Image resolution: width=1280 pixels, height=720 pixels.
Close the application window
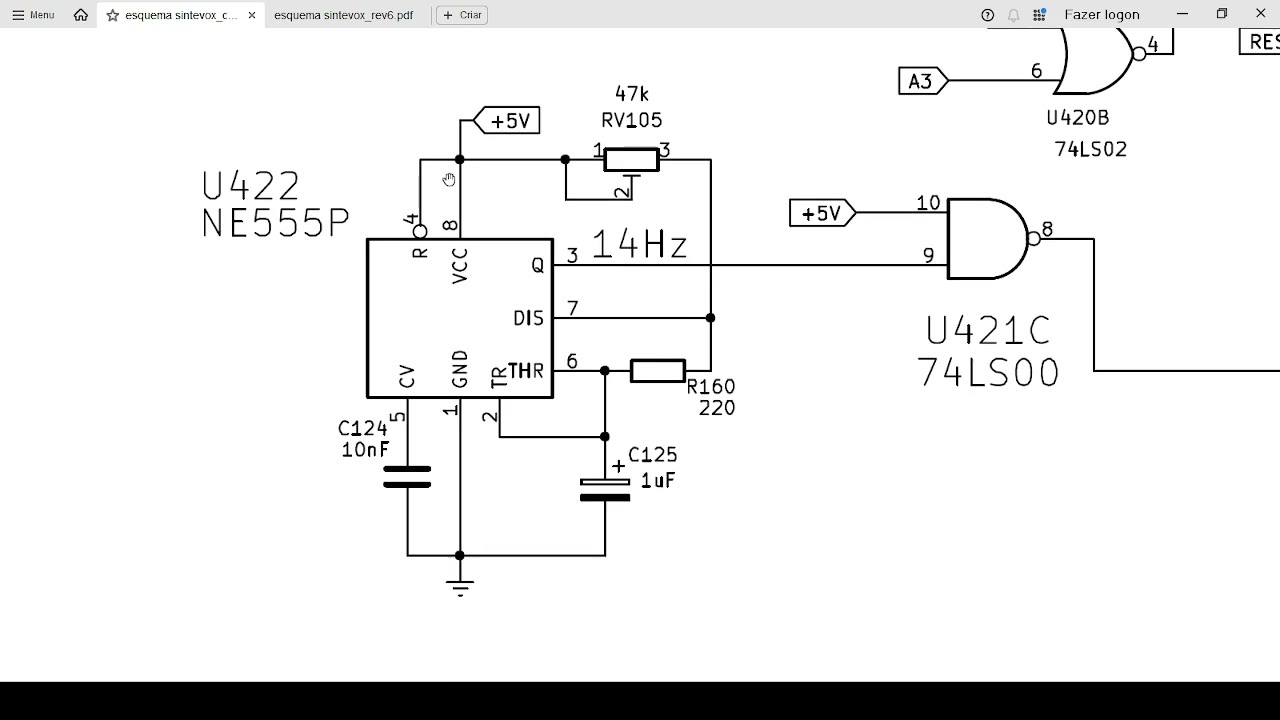(x=1260, y=14)
